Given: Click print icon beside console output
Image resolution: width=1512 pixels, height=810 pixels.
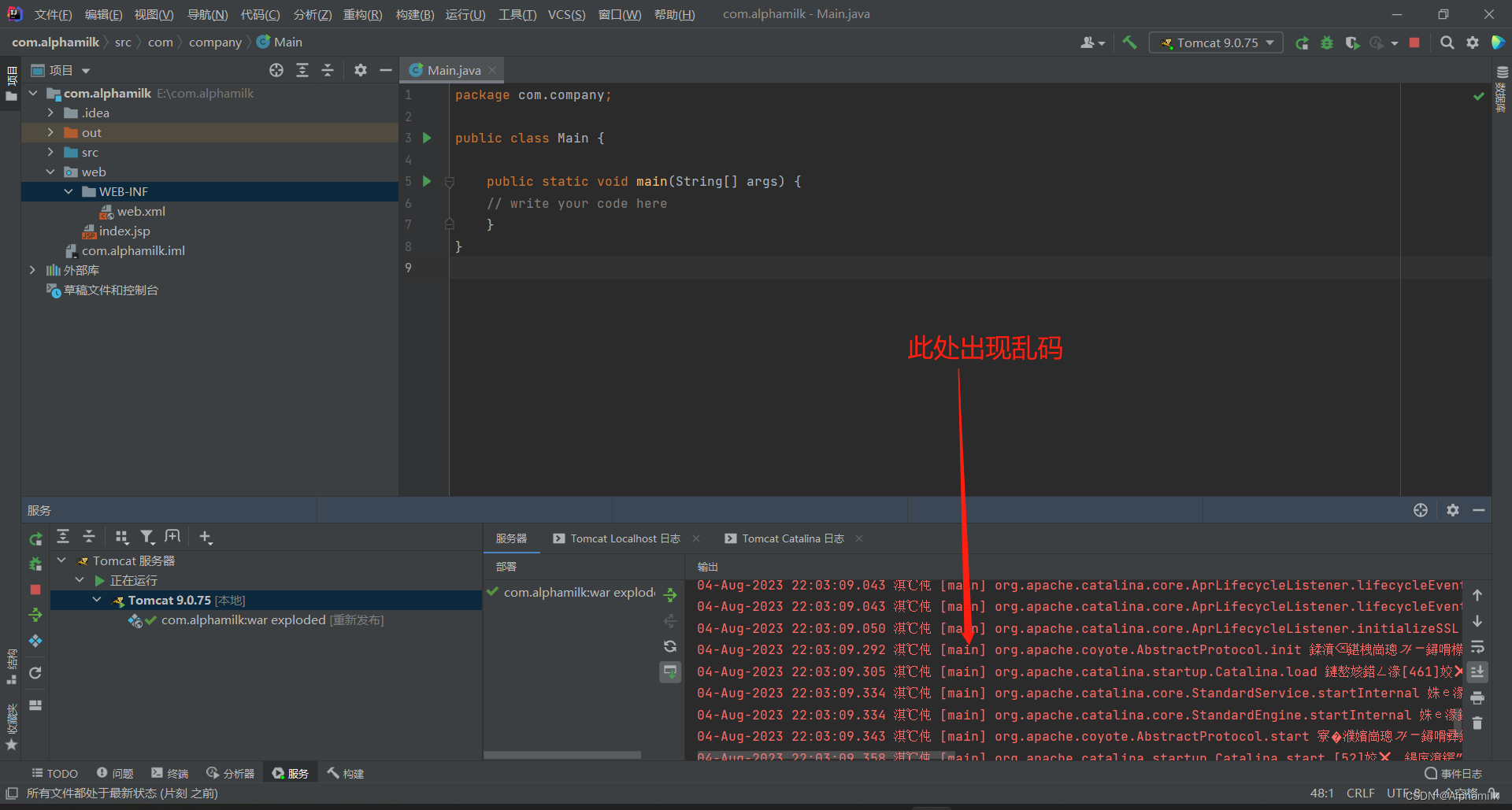Looking at the screenshot, I should [x=1477, y=698].
